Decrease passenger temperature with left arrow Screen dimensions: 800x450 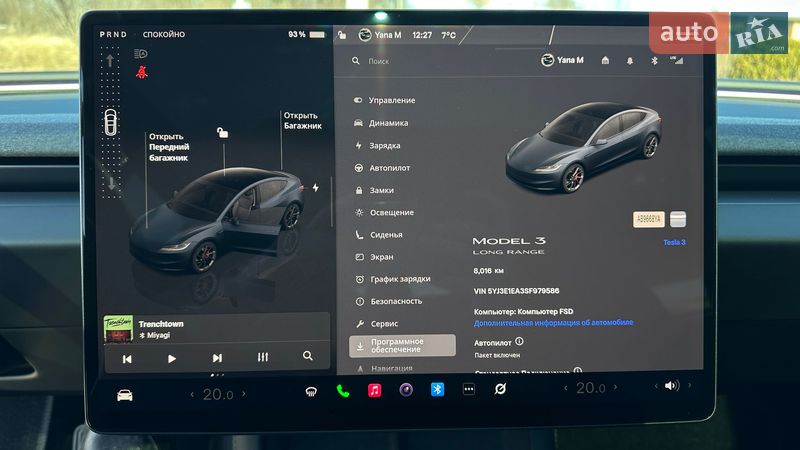565,388
